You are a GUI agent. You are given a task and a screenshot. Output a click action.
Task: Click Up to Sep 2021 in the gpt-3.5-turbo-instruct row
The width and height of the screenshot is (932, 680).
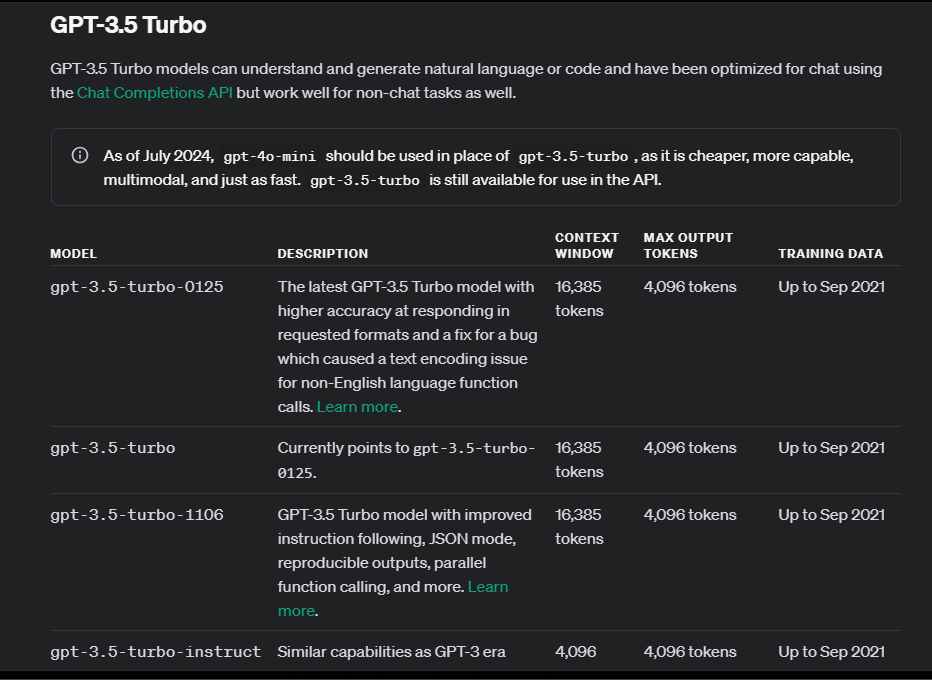pos(832,652)
